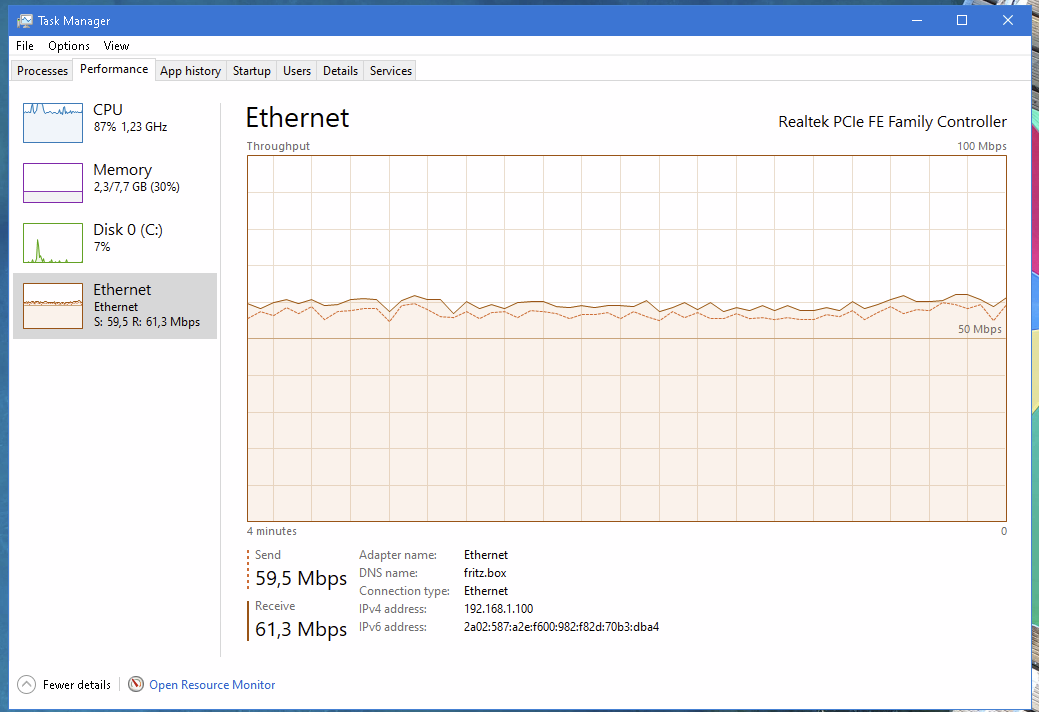The height and width of the screenshot is (712, 1039).
Task: Click the Open Resource Monitor link
Action: pos(212,685)
